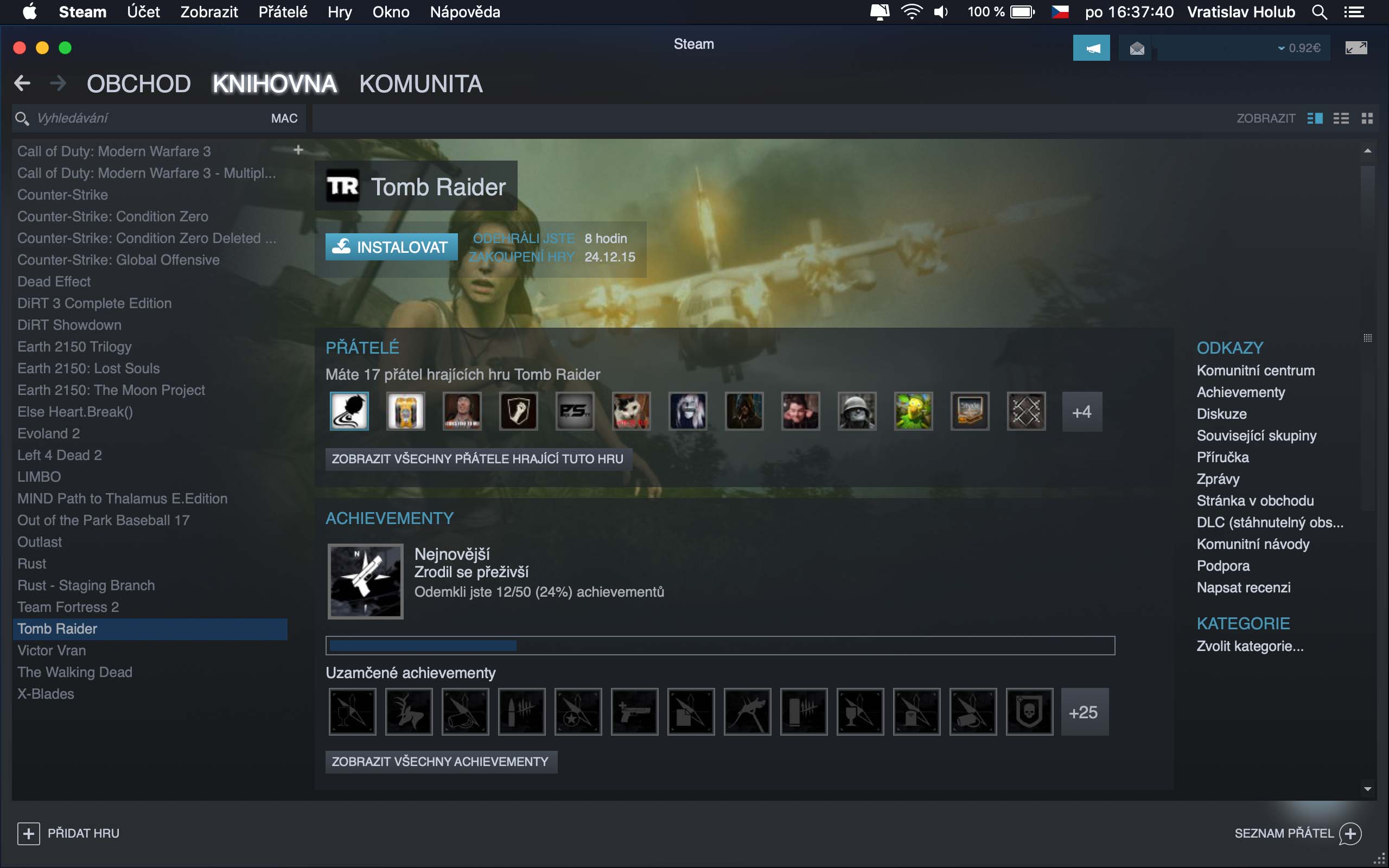Click the Steam announcements megaphone icon
1389x868 pixels.
(1091, 48)
